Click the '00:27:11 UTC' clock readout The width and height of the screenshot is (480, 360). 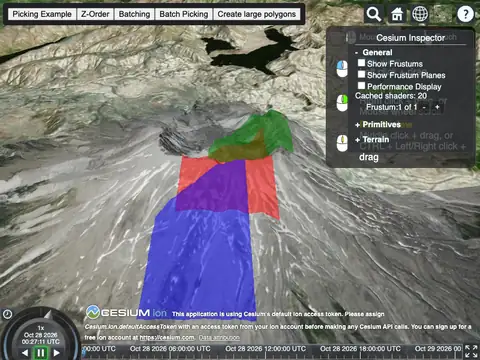pyautogui.click(x=41, y=342)
